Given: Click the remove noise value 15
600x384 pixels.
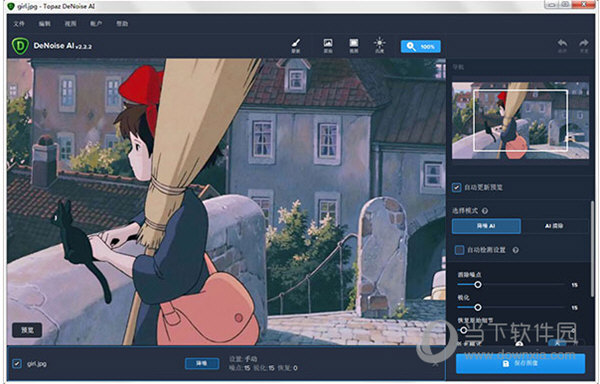Looking at the screenshot, I should [x=574, y=285].
